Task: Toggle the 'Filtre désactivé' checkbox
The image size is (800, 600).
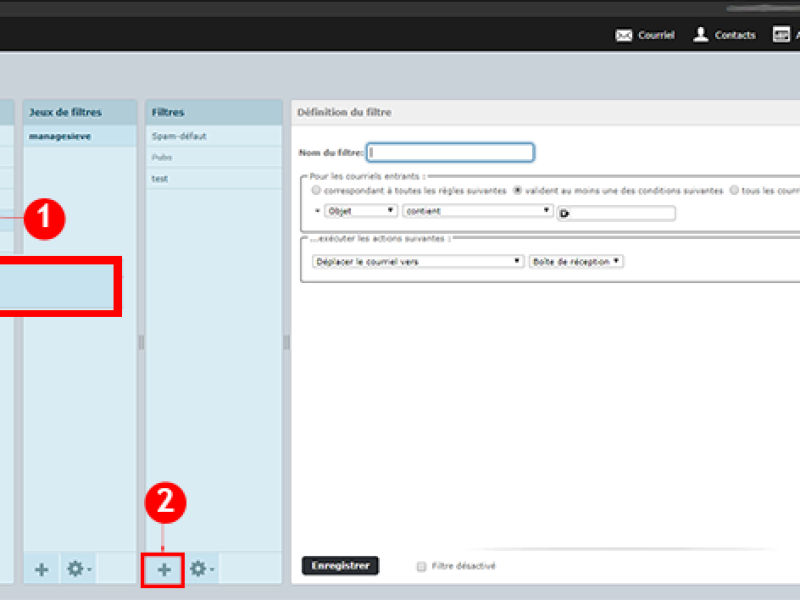Action: [421, 566]
